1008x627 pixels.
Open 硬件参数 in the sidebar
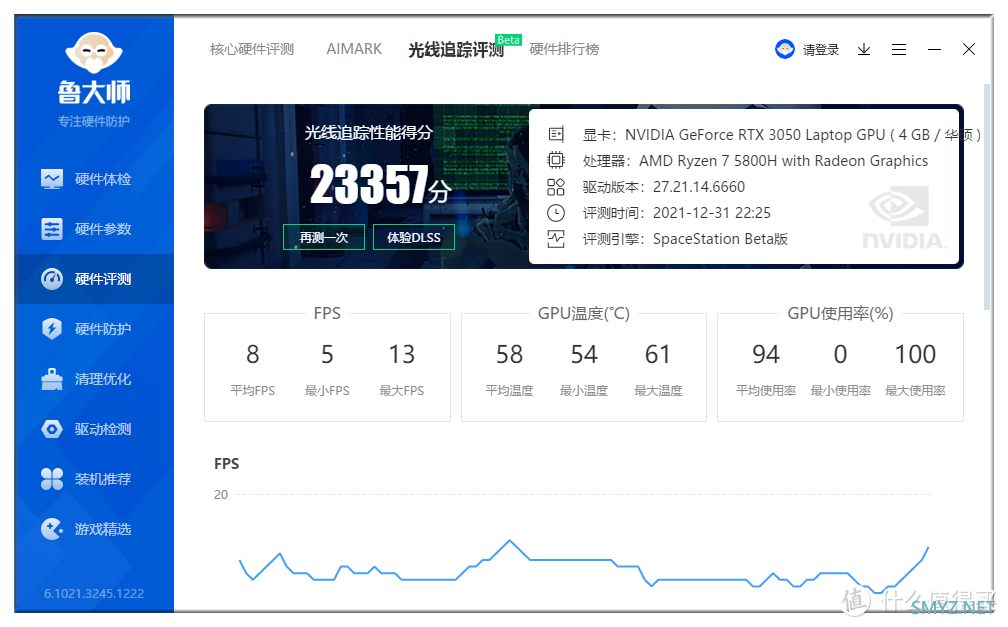[x=94, y=229]
